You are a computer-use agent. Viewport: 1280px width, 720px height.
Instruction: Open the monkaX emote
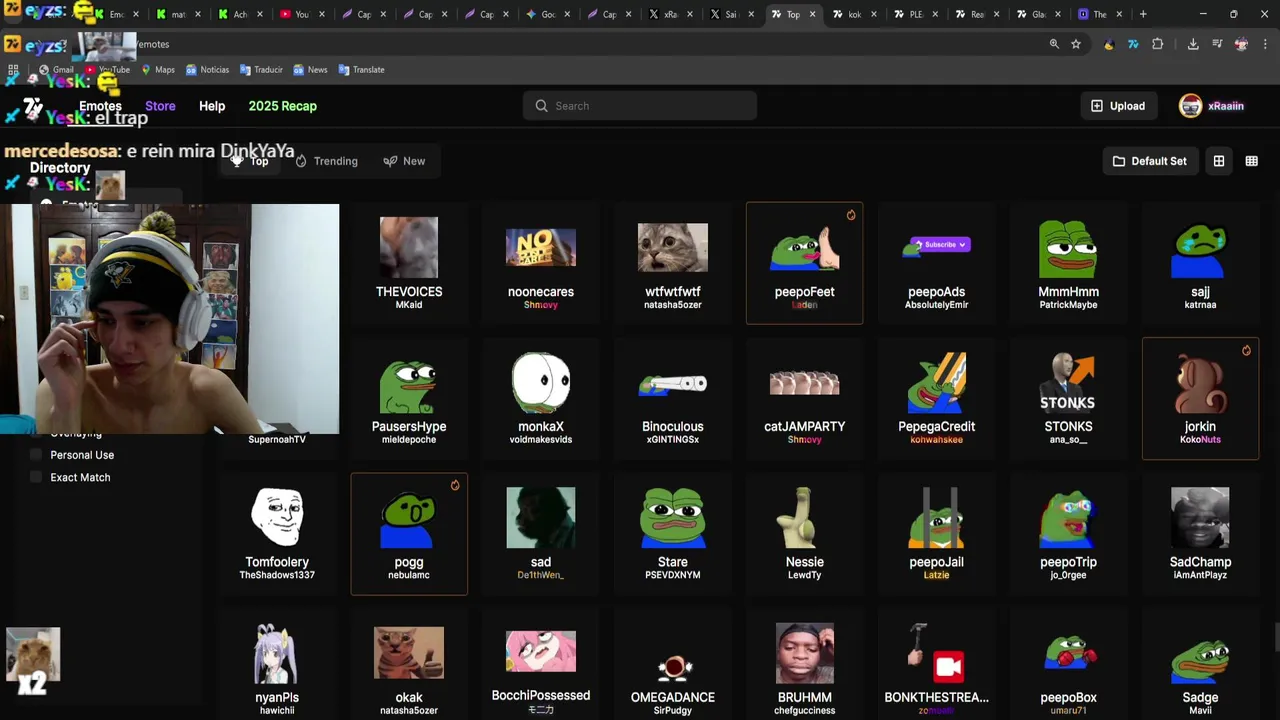point(541,398)
